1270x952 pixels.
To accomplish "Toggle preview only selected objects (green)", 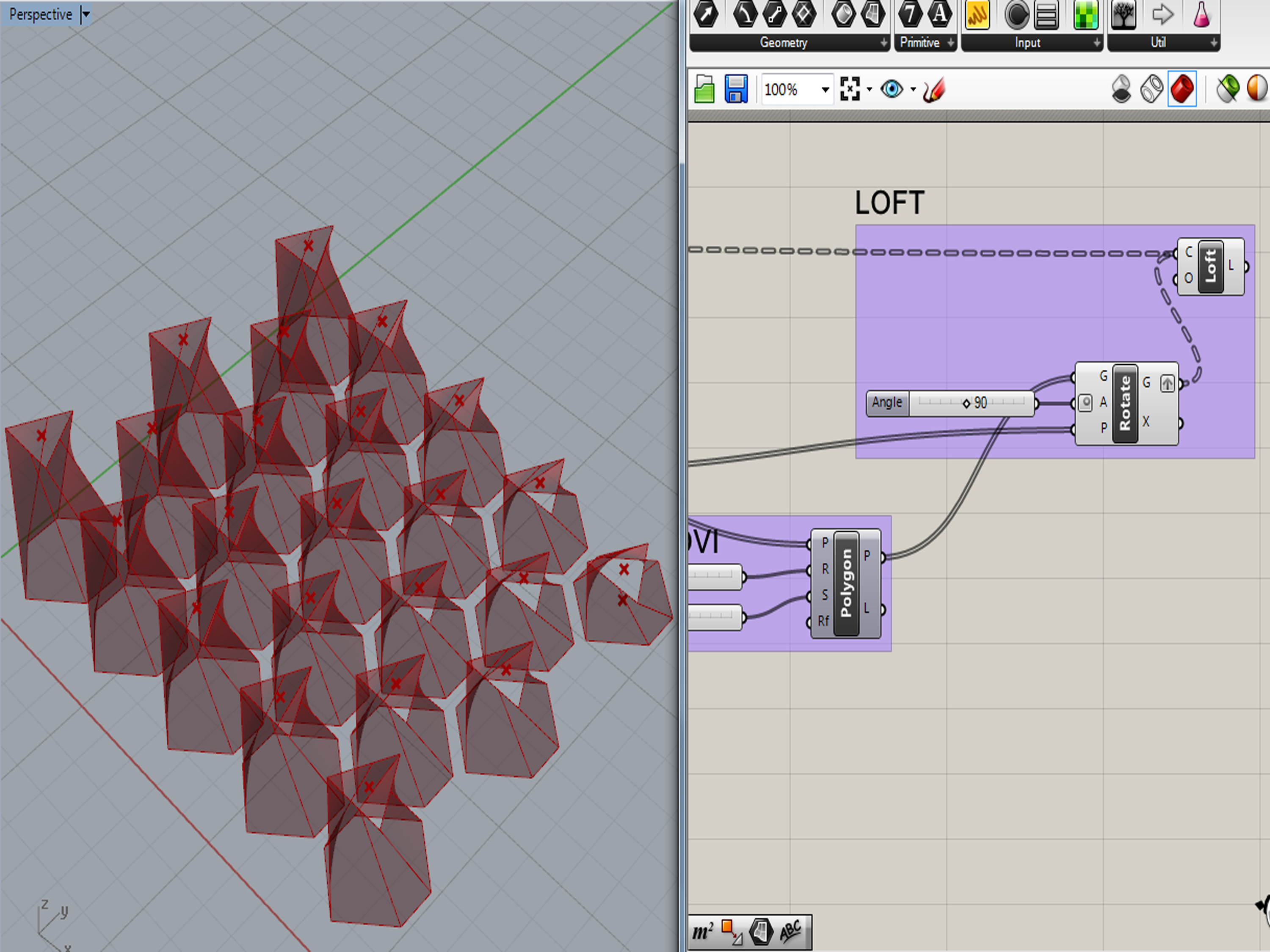I will tap(1228, 90).
